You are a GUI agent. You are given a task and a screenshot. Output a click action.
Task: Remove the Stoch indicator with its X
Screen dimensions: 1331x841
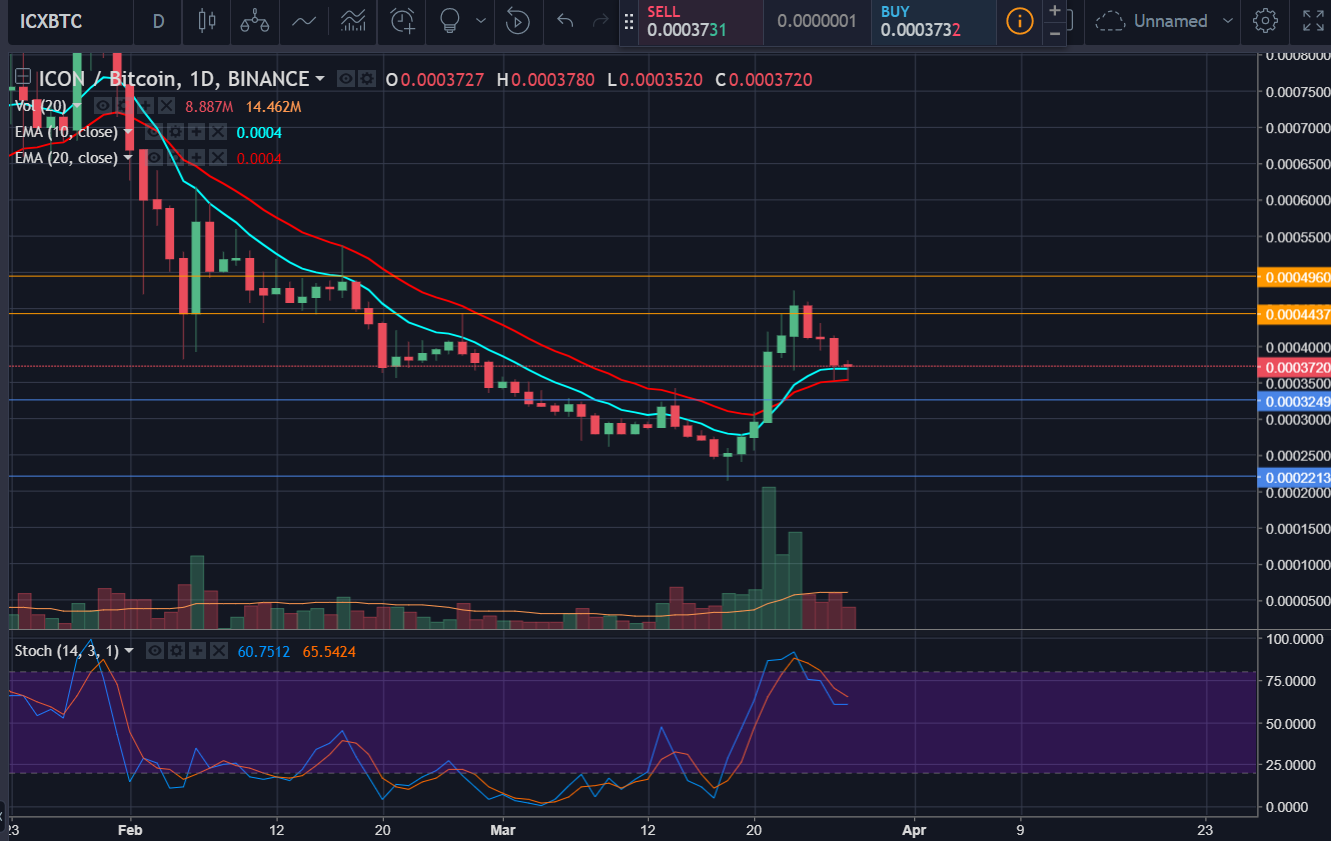click(x=219, y=651)
